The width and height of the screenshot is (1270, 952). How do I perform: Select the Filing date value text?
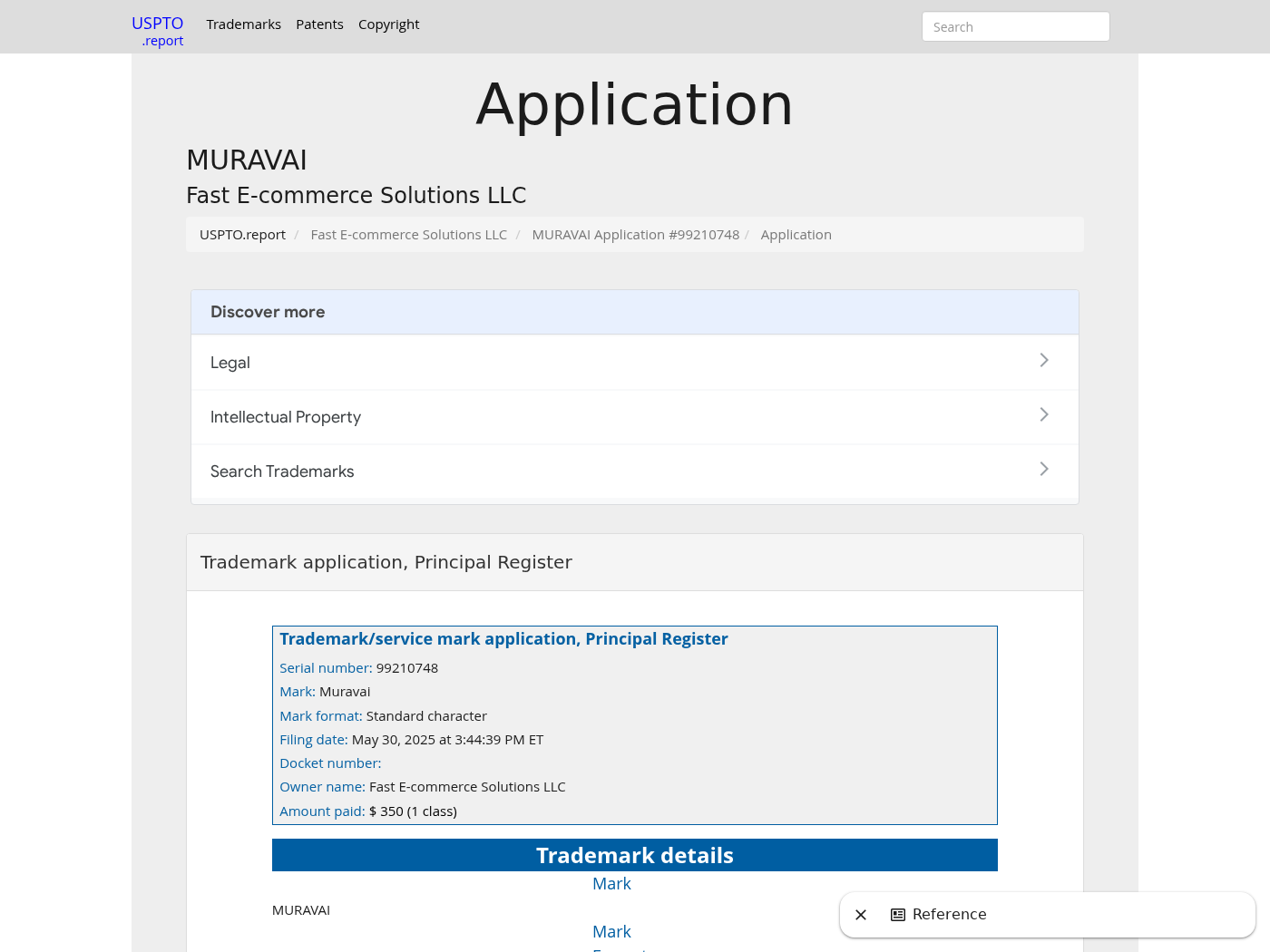pyautogui.click(x=447, y=740)
